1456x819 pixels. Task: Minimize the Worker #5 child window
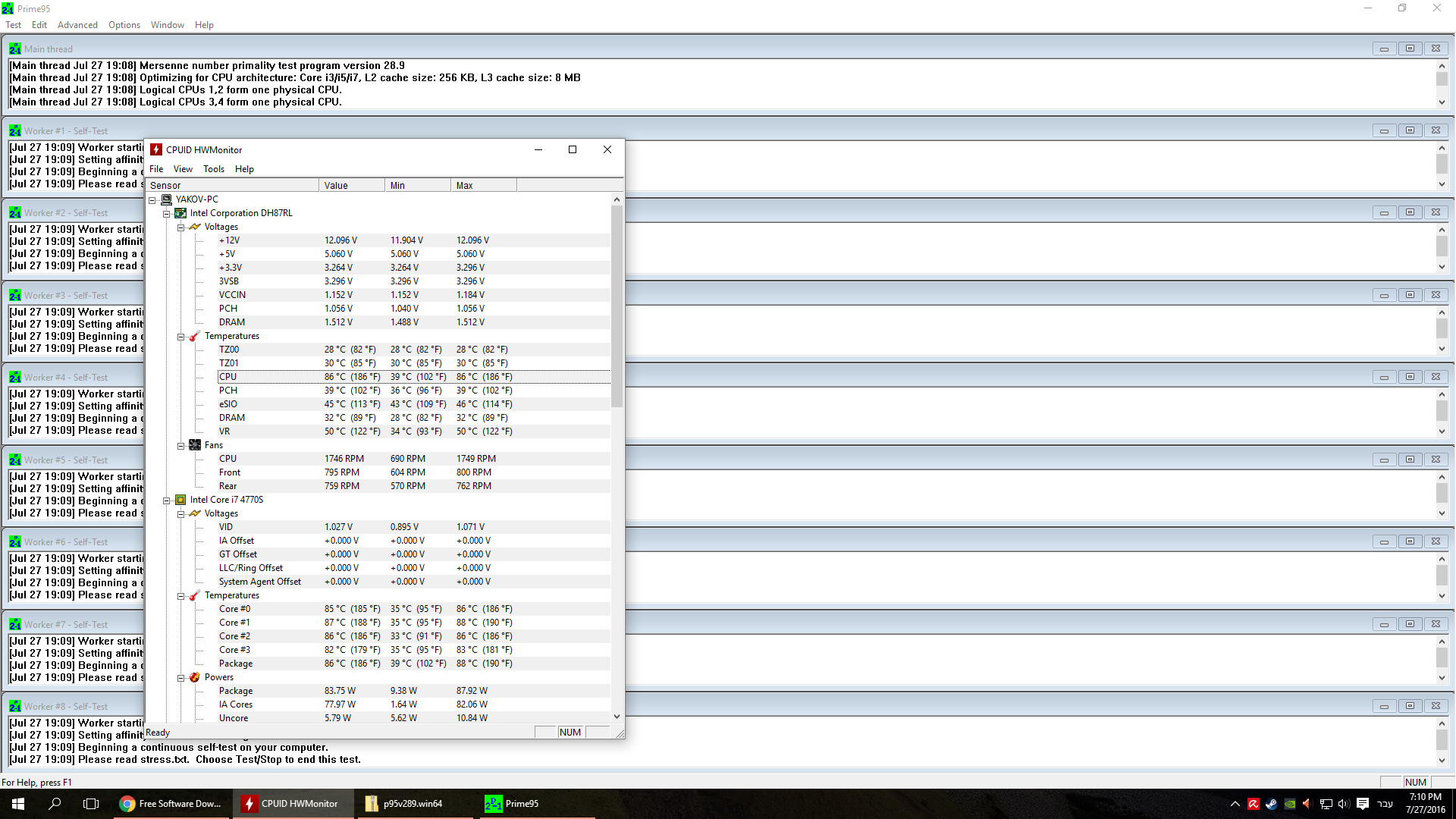[x=1384, y=460]
